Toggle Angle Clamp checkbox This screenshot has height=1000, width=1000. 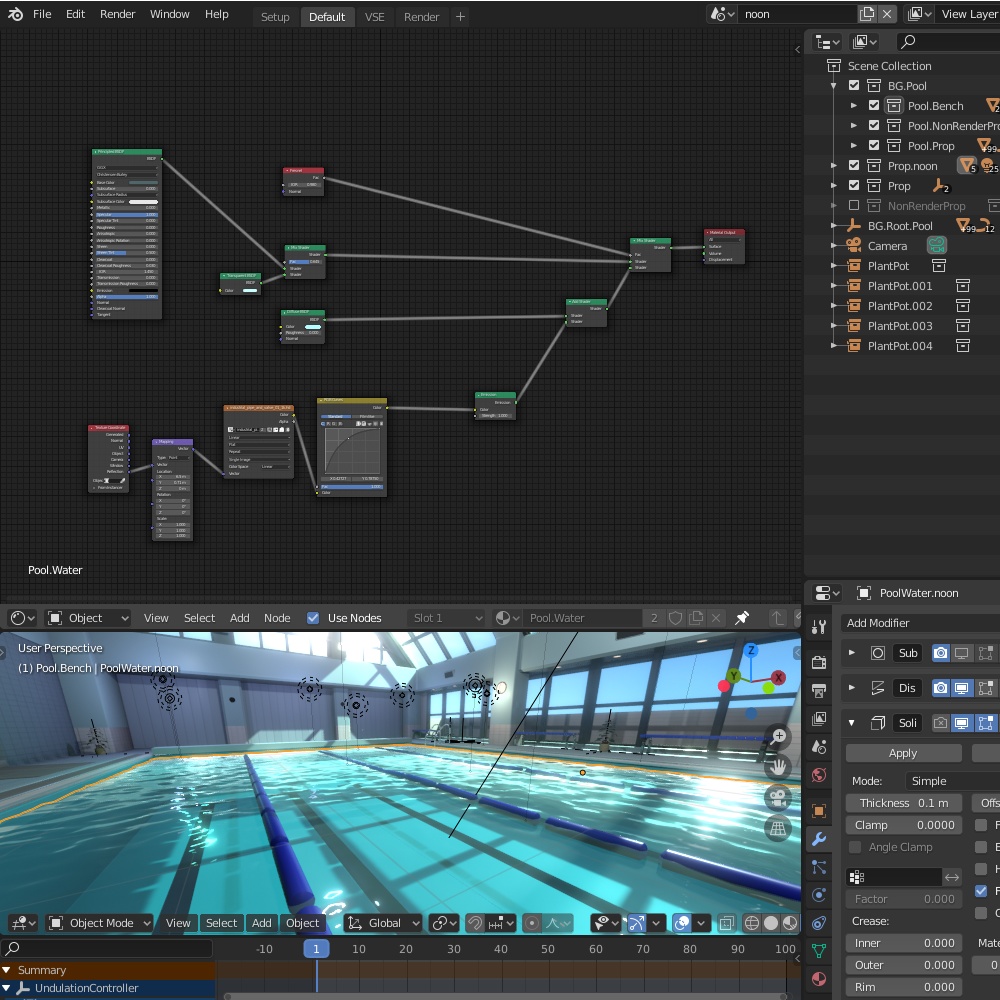[855, 847]
